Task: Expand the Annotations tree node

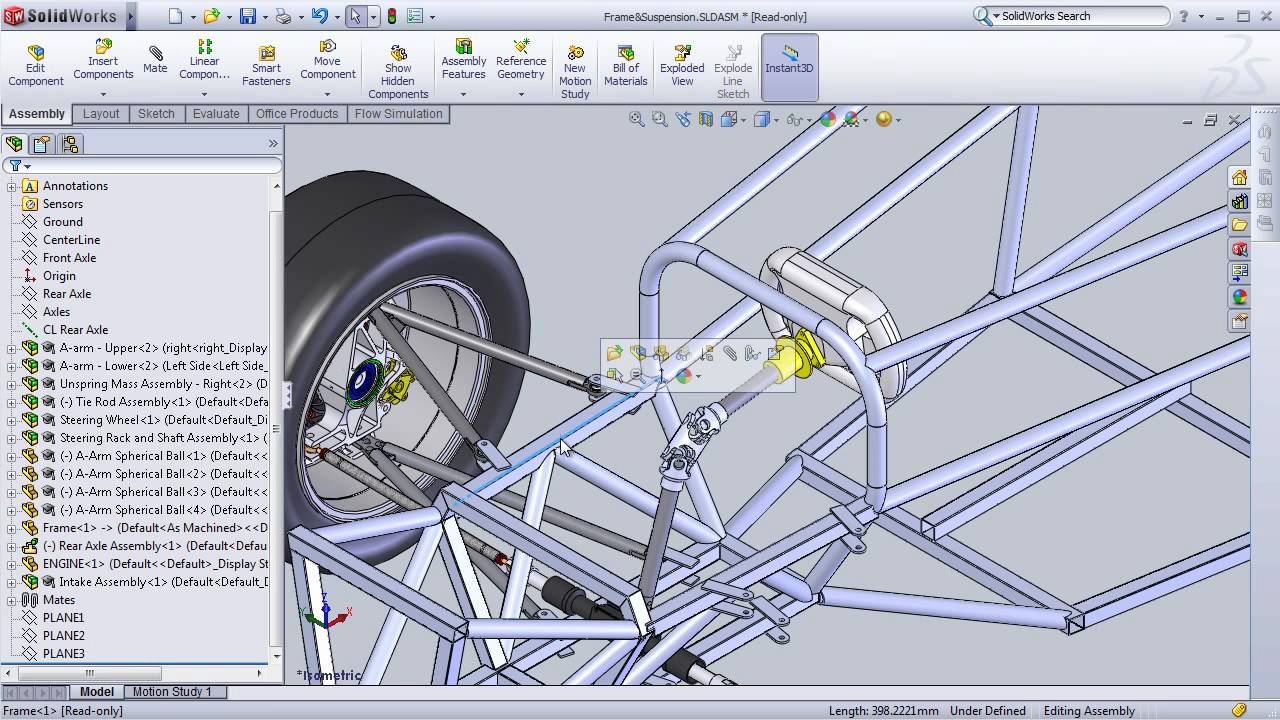Action: tap(12, 186)
